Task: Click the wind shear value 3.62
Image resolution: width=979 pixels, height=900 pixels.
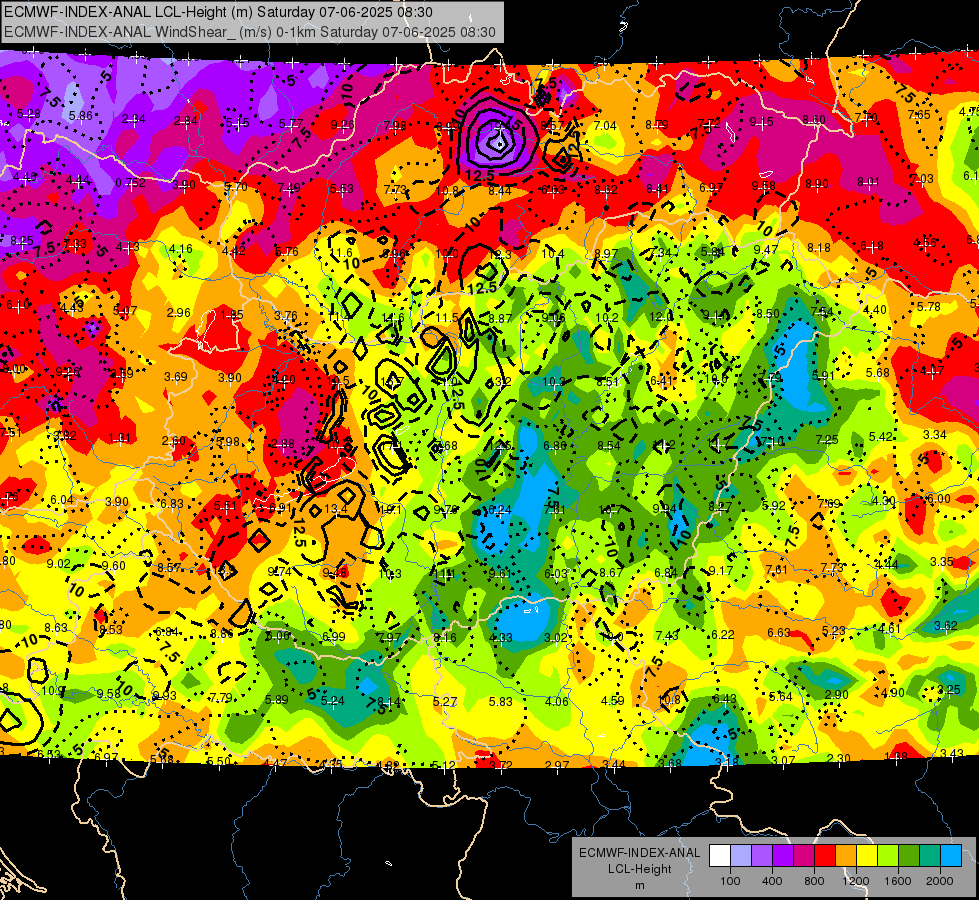Action: 946,625
